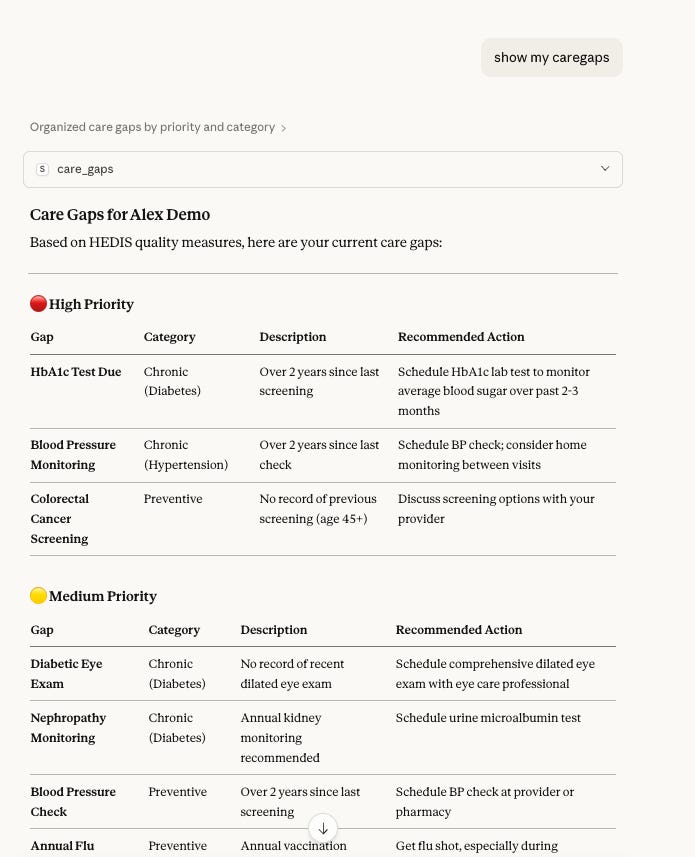Select the Colorectal Cancer Screening gap
695x857 pixels.
coord(60,519)
